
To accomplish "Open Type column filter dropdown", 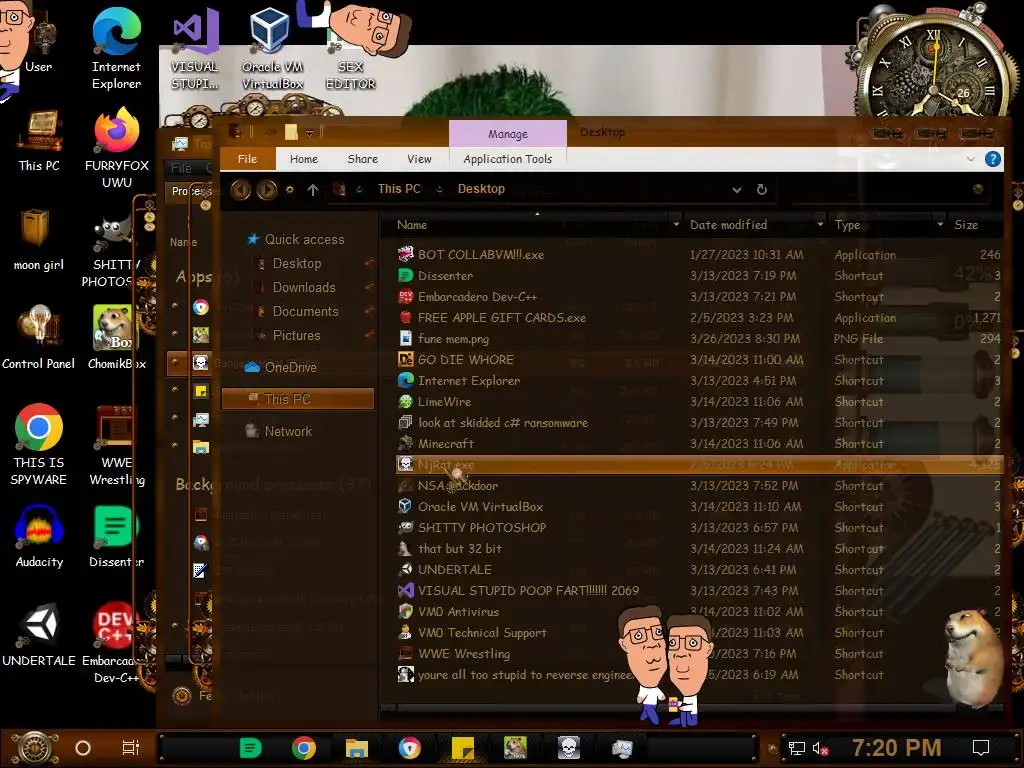I will pos(940,224).
